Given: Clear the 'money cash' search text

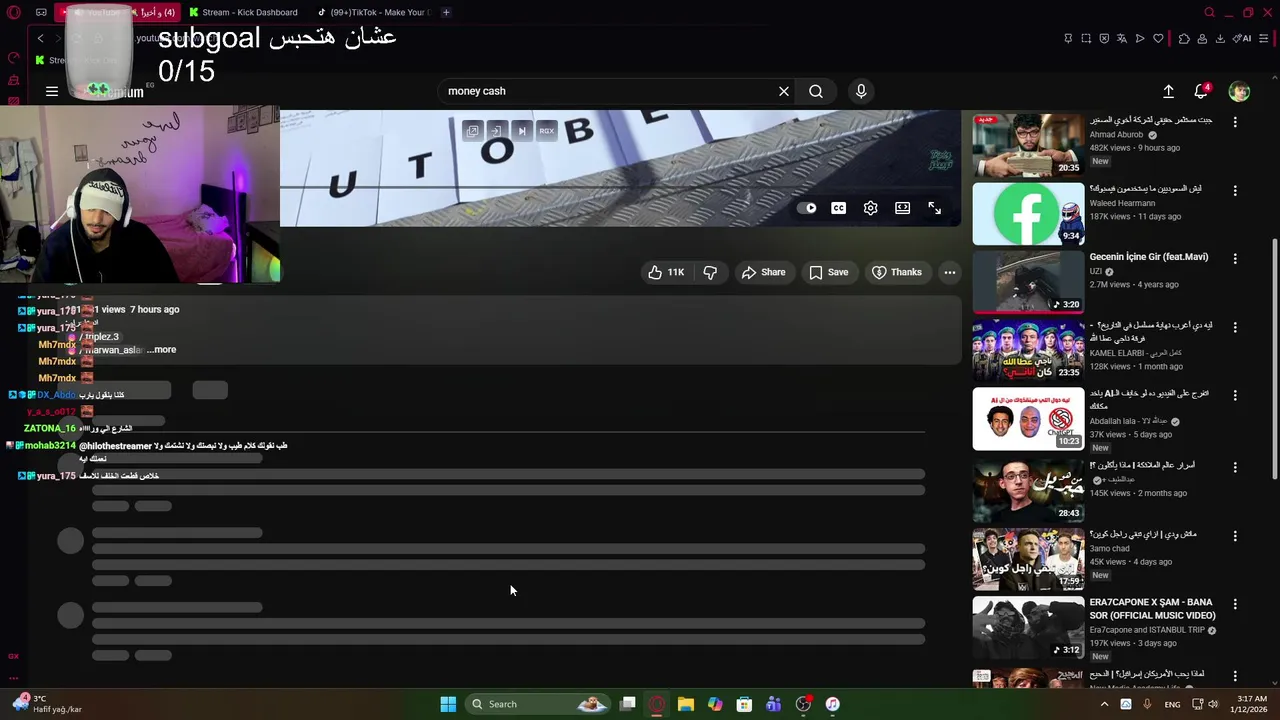Looking at the screenshot, I should pos(784,91).
